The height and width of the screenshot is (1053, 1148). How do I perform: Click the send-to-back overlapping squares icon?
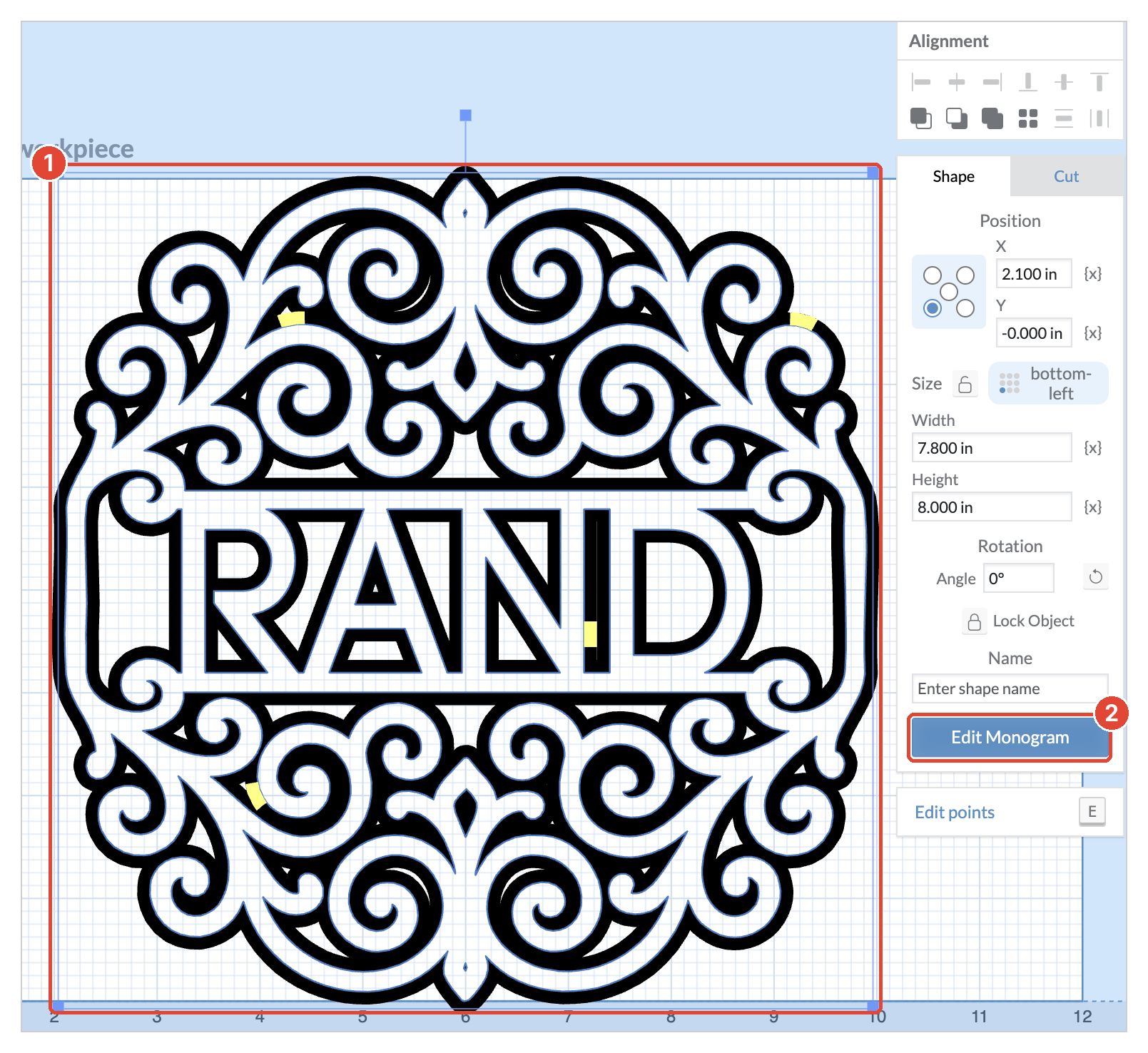[x=957, y=118]
